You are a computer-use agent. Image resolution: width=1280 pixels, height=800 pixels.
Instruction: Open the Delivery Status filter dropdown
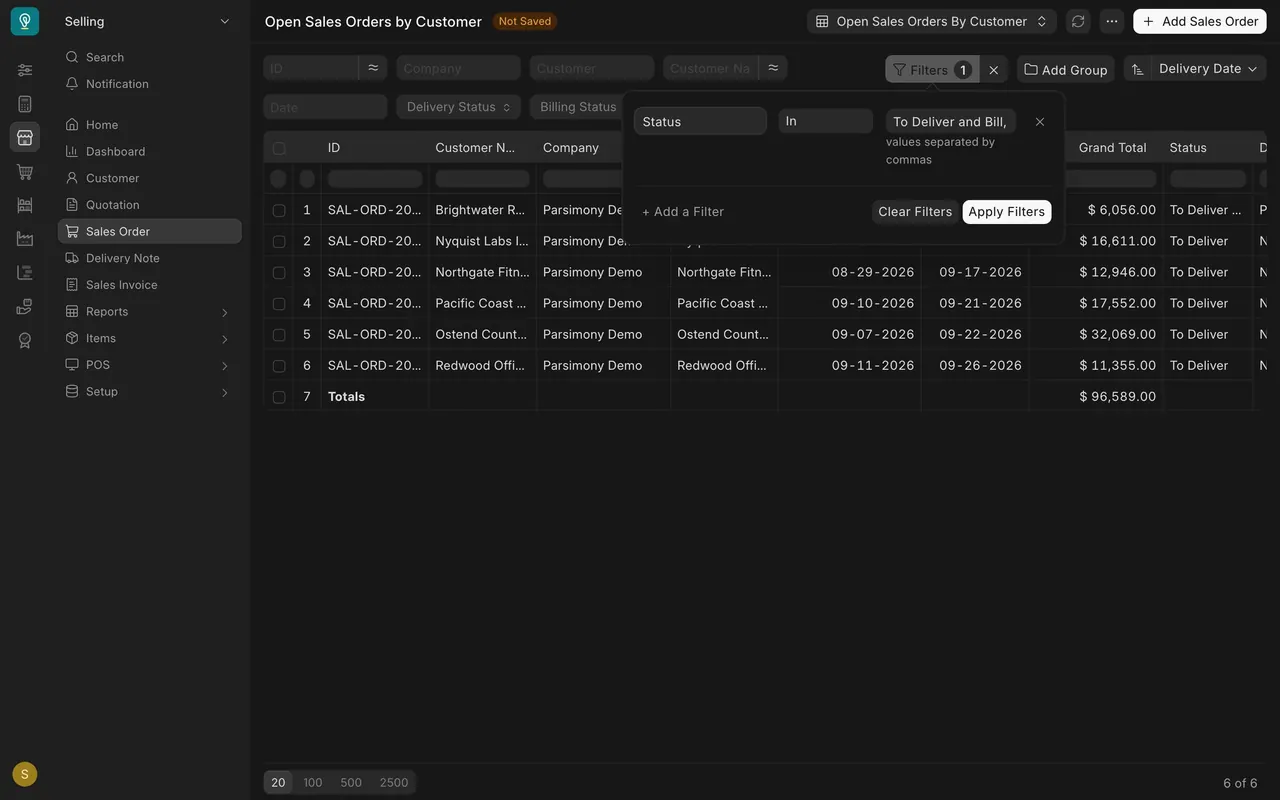(x=459, y=107)
